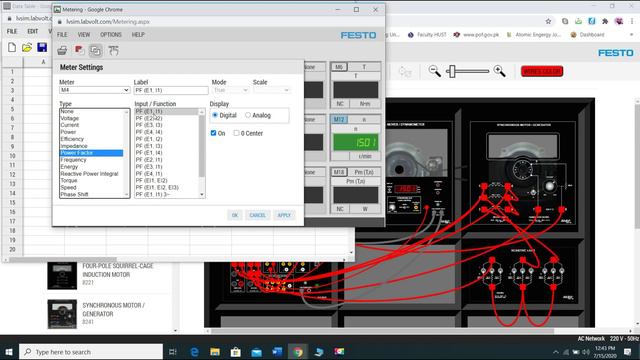Select Voltage in the Type list
This screenshot has width=640, height=360.
(x=70, y=118)
